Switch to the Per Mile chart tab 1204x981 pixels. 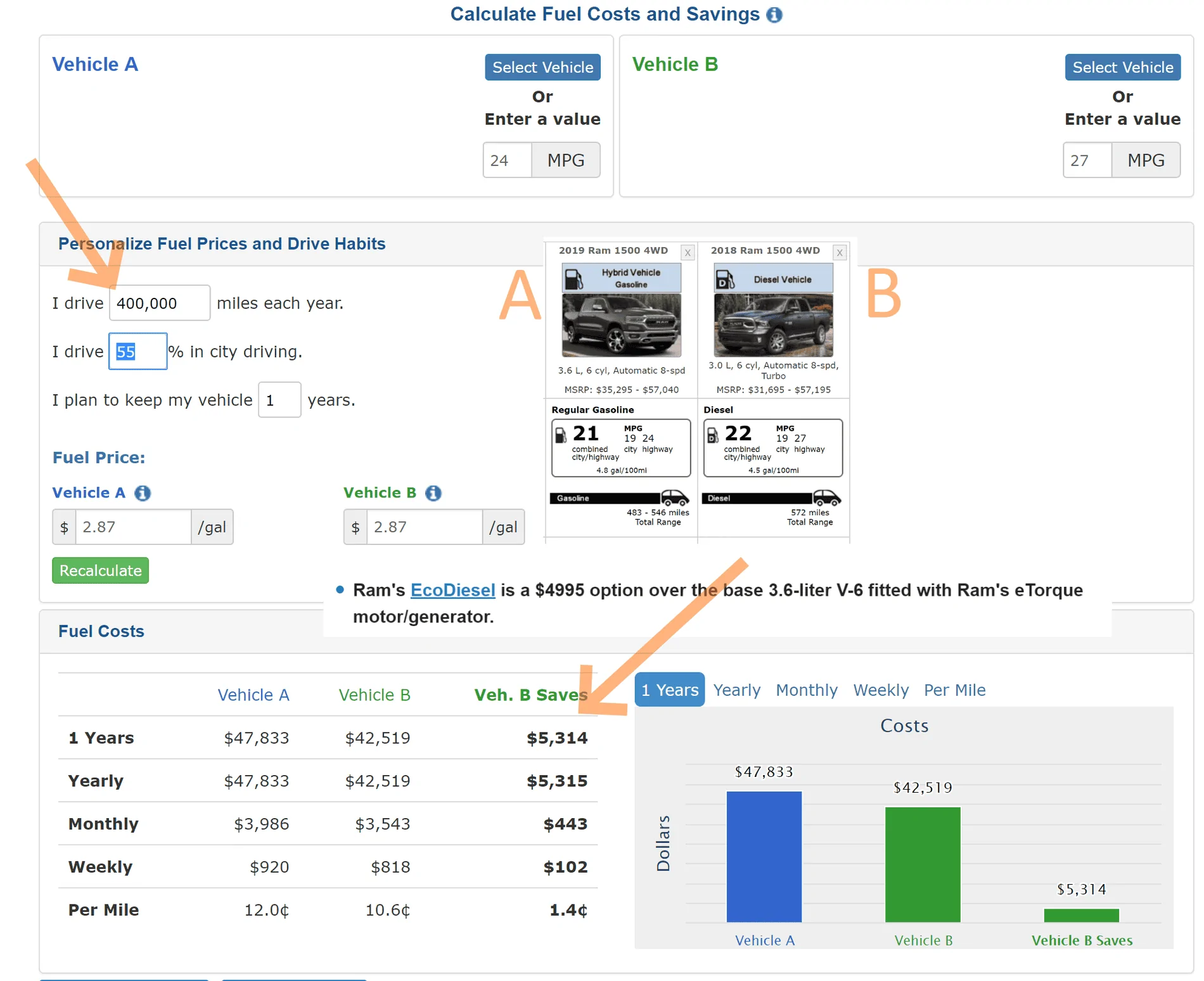tap(954, 689)
